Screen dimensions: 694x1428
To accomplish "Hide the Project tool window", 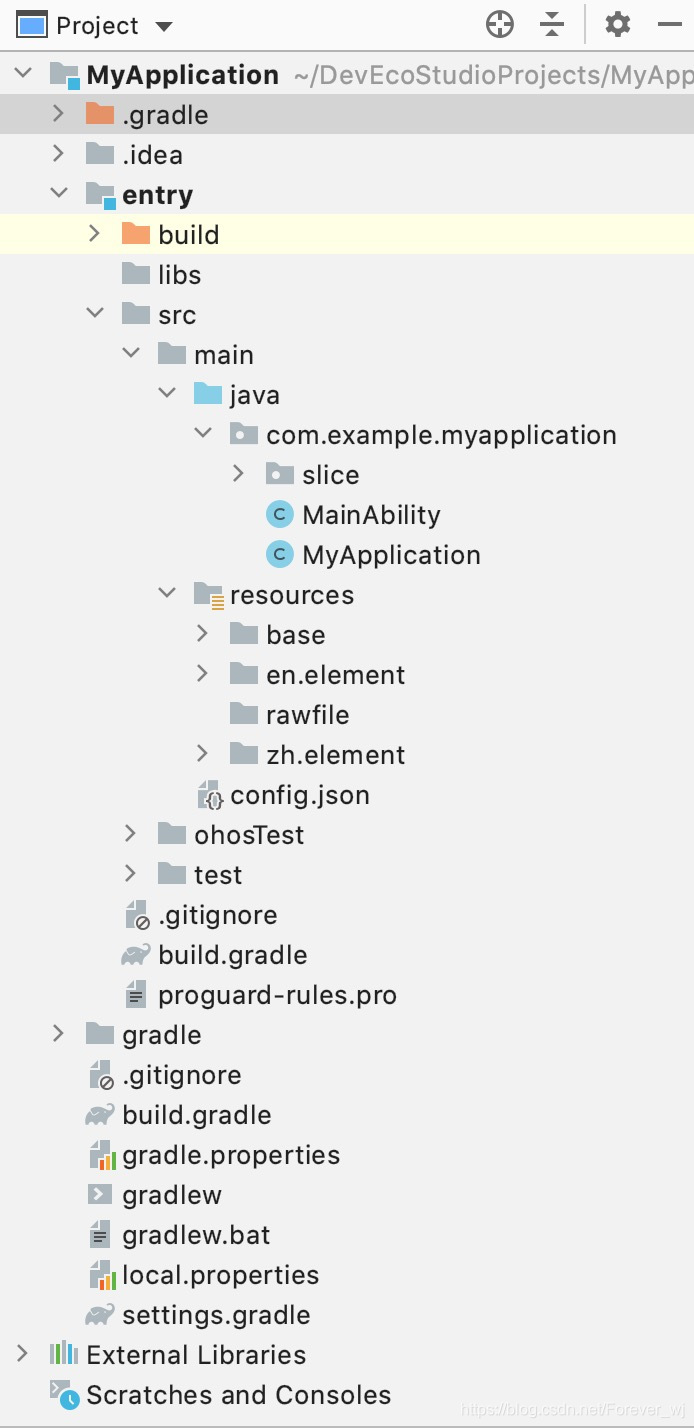I will click(669, 25).
